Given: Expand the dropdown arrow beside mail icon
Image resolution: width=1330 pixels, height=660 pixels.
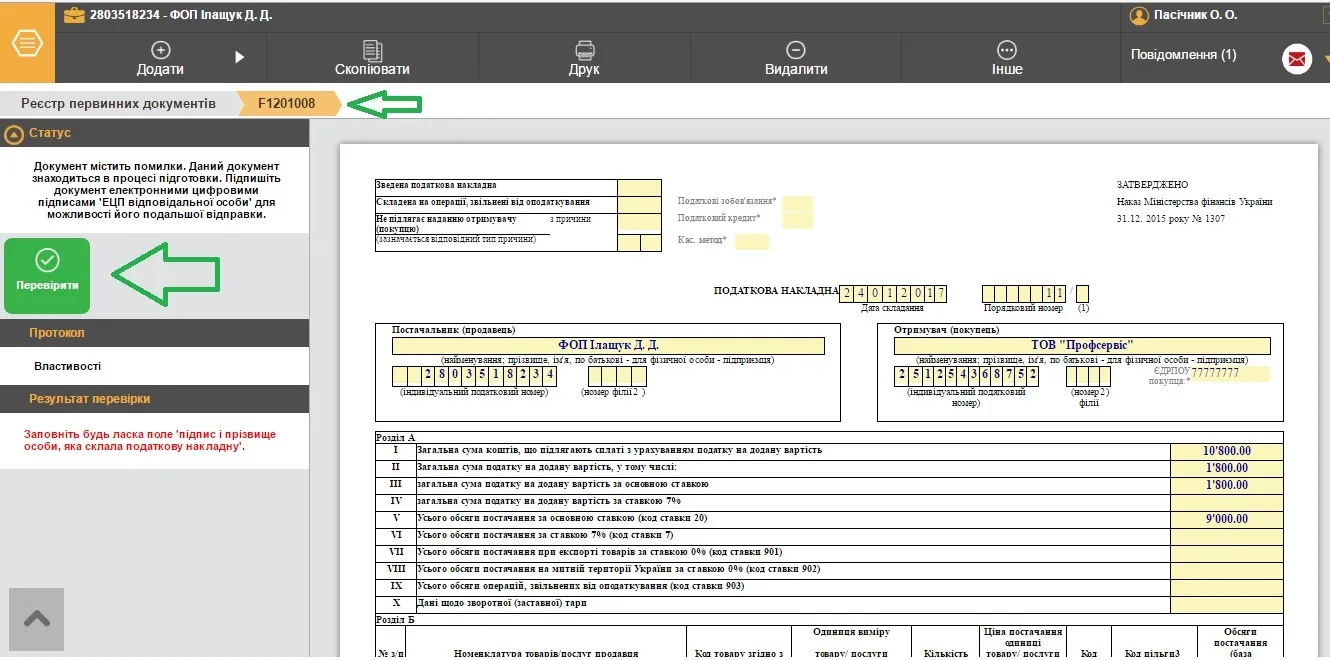Looking at the screenshot, I should [x=1324, y=59].
